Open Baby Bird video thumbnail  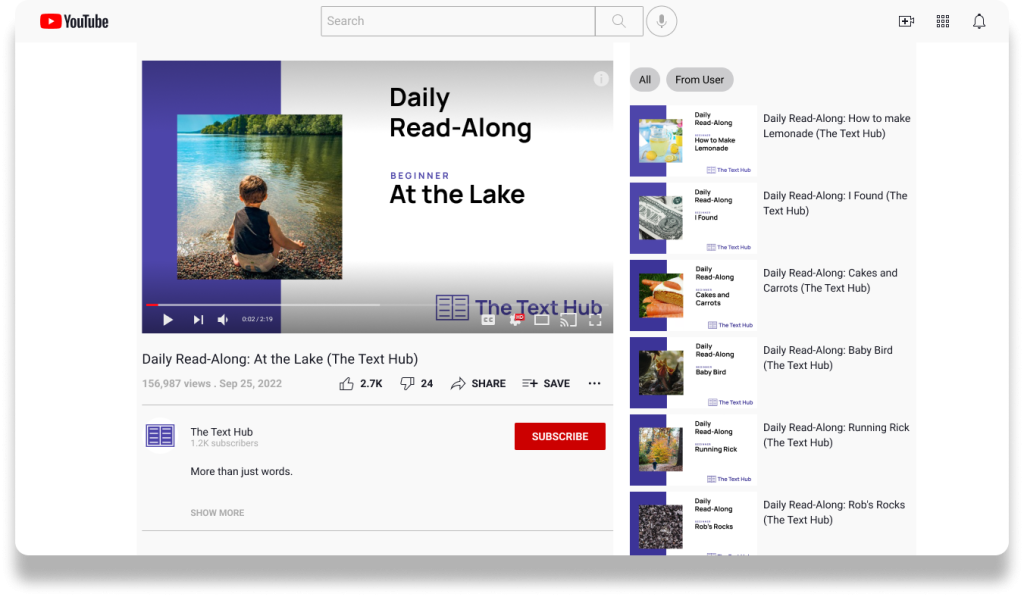[x=693, y=372]
